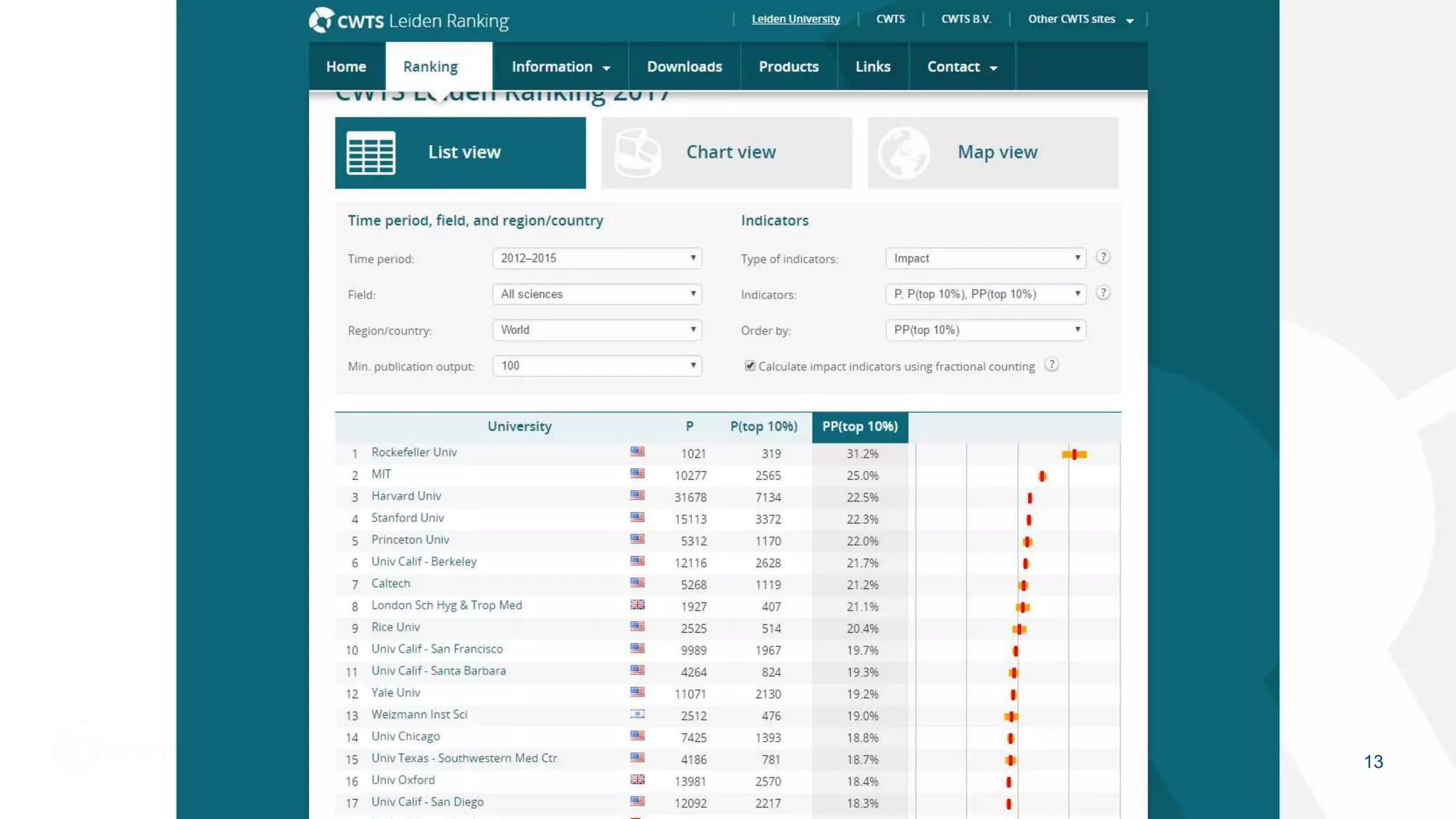Open the Information navigation menu
This screenshot has height=819, width=1456.
pos(560,67)
